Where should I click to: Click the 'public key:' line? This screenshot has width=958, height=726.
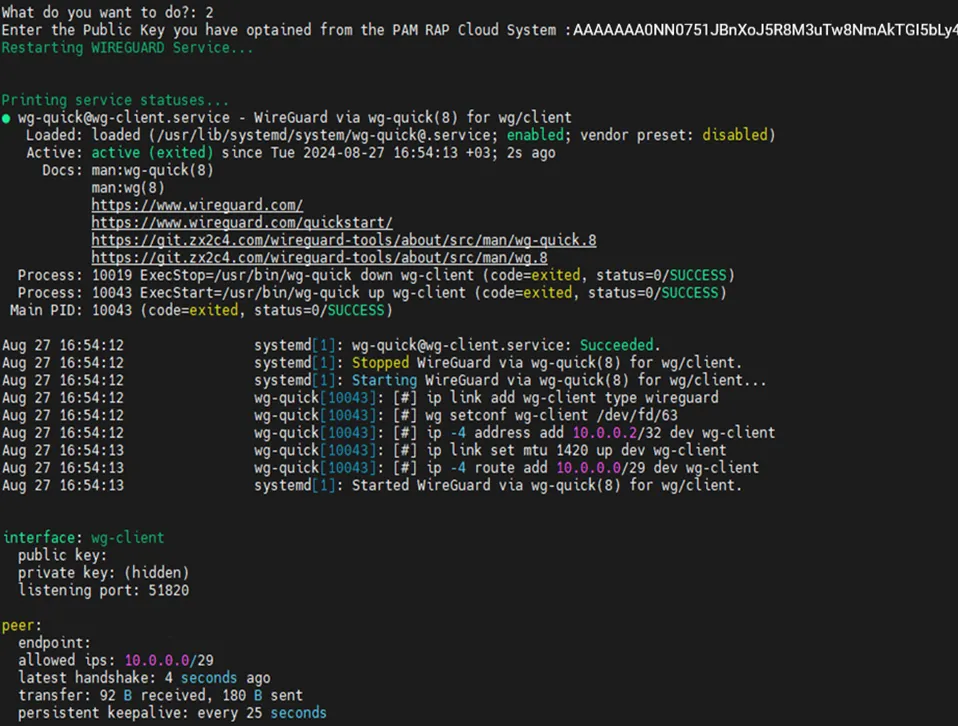(62, 556)
